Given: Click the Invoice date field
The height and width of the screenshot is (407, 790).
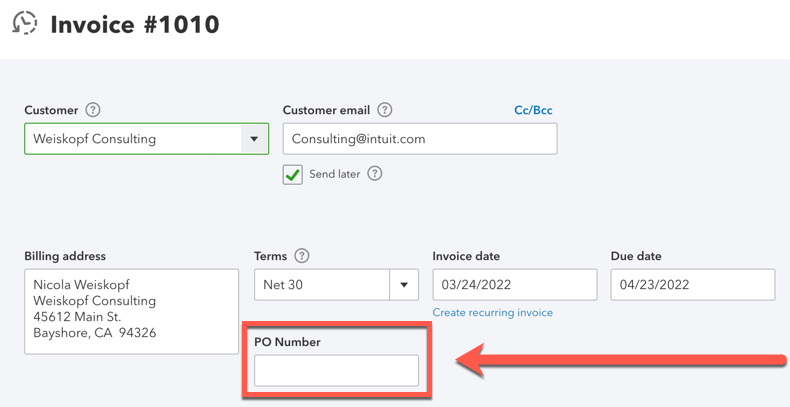Looking at the screenshot, I should 514,285.
